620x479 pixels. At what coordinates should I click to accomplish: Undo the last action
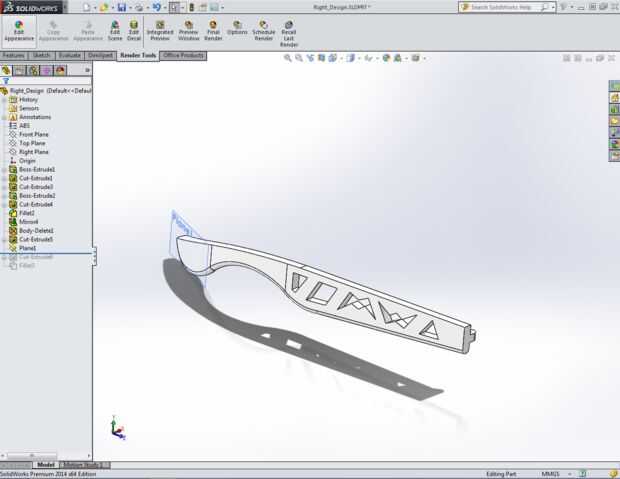coord(157,7)
